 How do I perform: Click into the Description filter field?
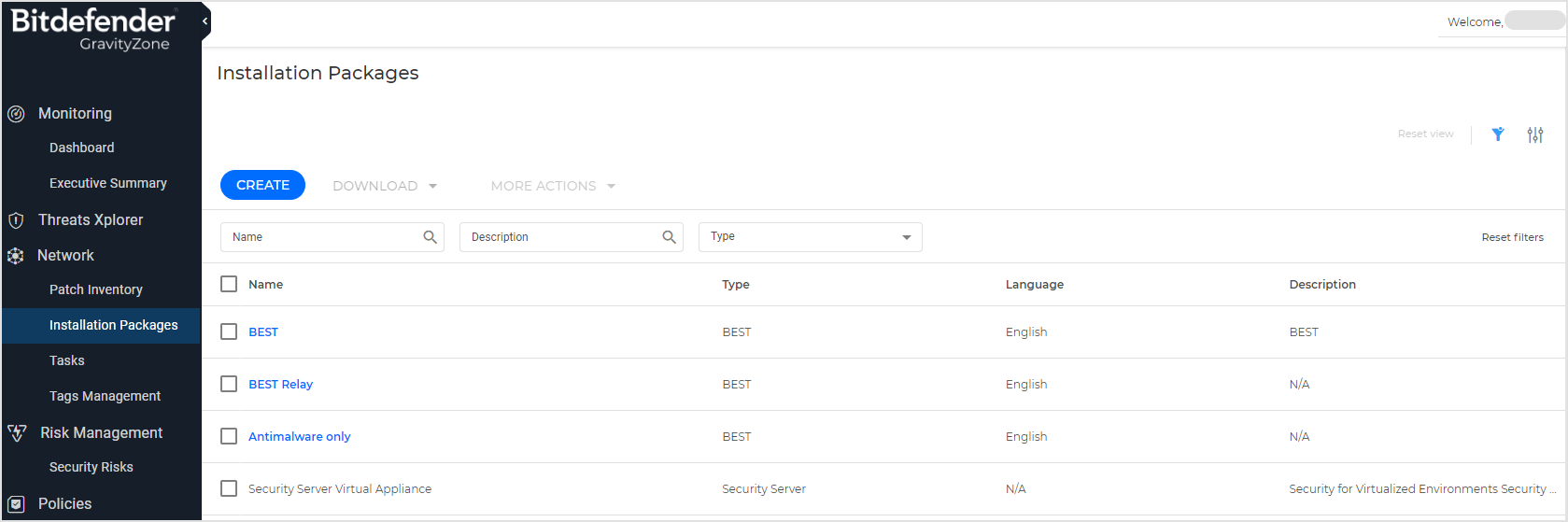pos(560,237)
